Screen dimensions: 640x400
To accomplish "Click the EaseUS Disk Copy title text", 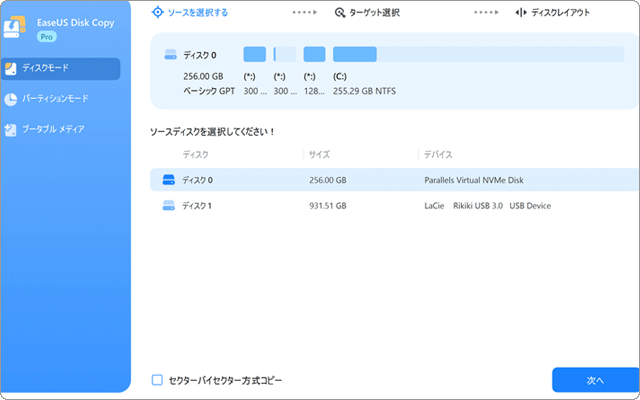I will click(x=76, y=23).
